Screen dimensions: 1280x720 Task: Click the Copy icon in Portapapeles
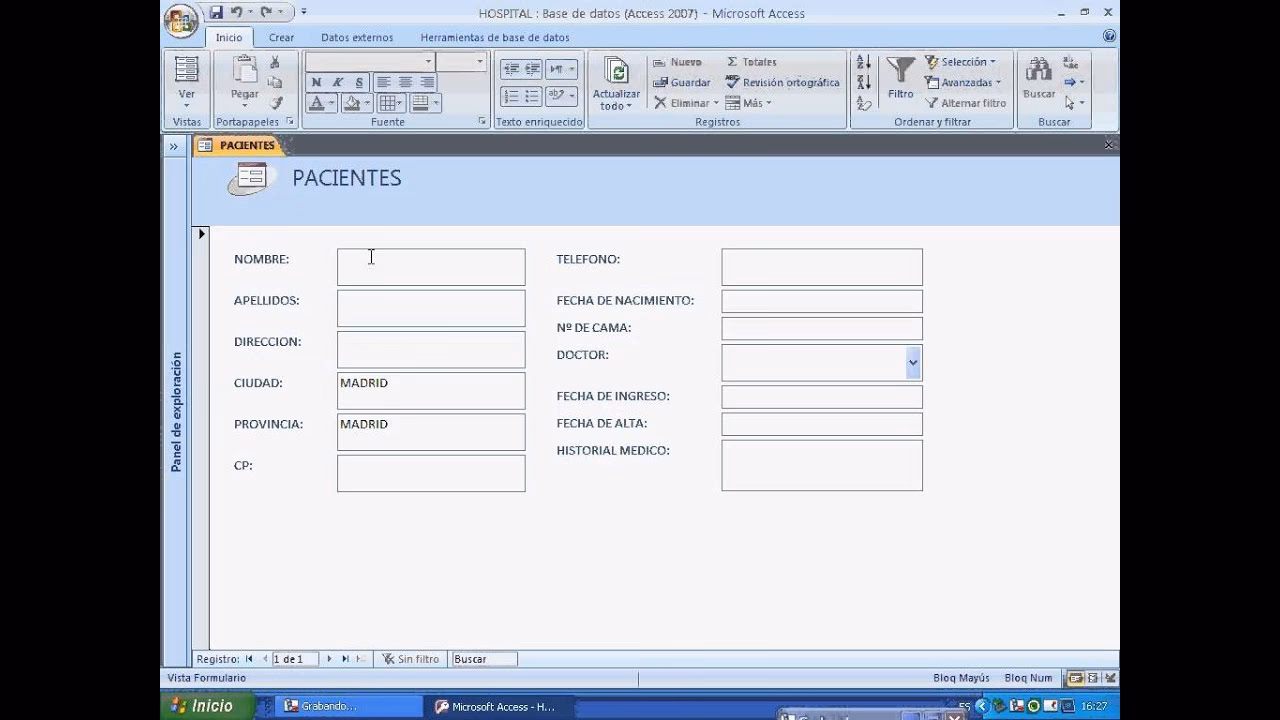tap(275, 82)
